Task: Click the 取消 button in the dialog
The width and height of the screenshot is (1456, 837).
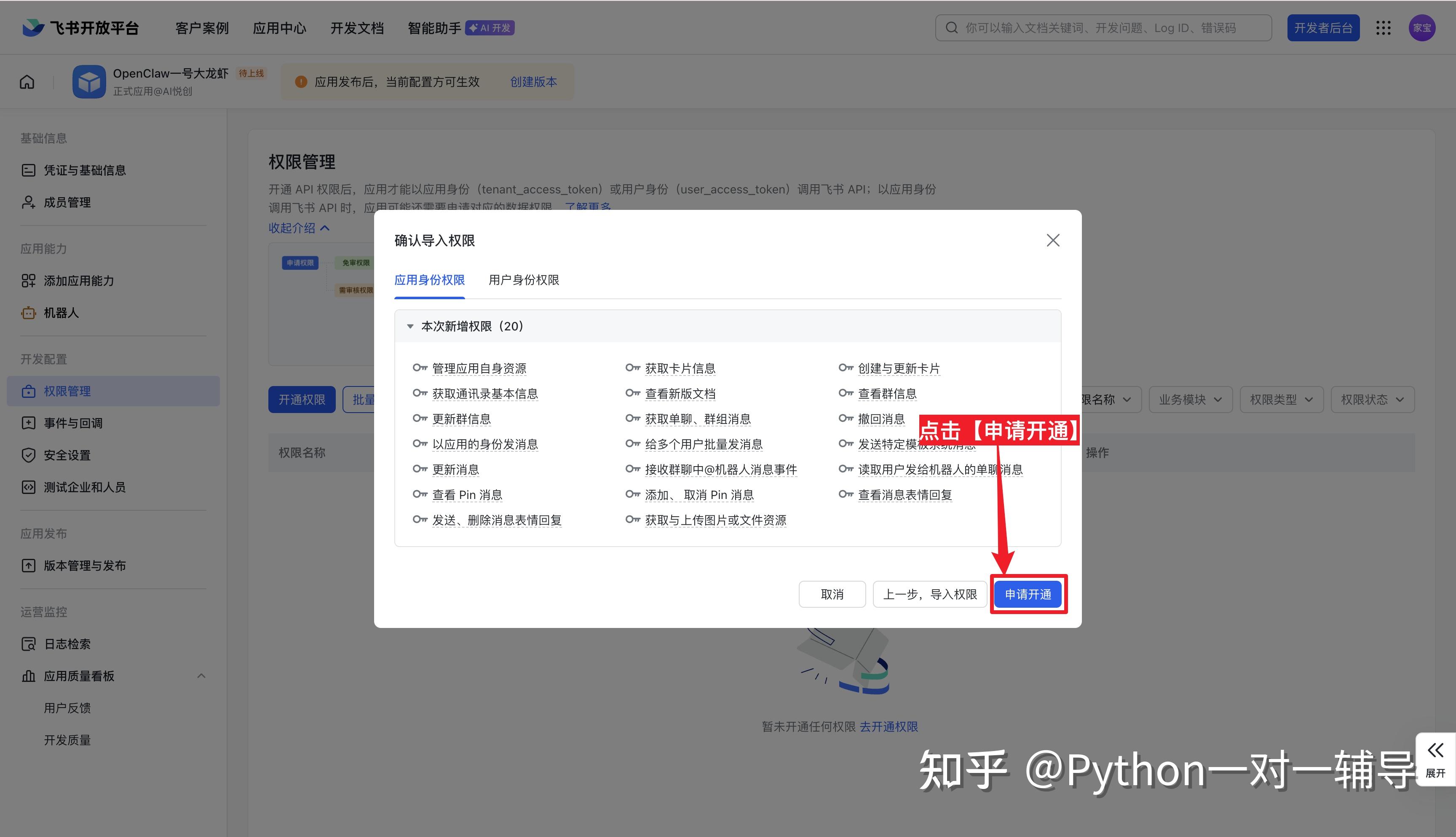Action: point(832,594)
